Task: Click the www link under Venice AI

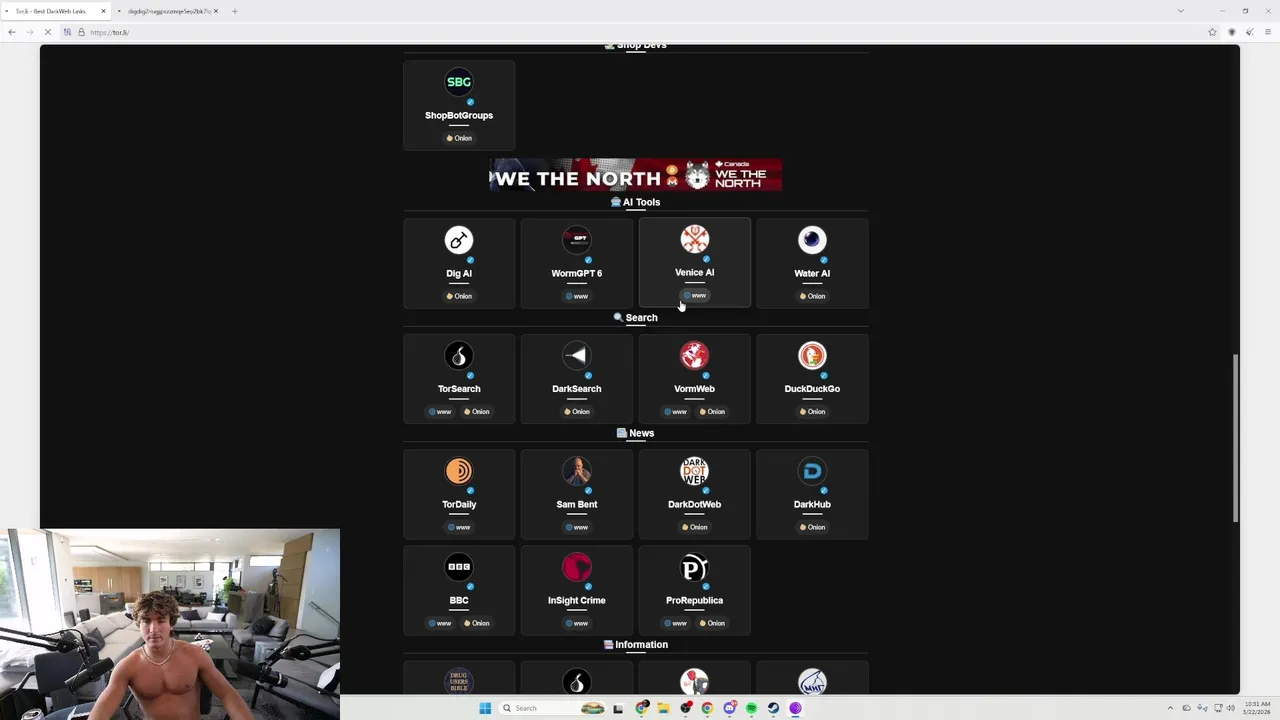Action: pyautogui.click(x=695, y=295)
